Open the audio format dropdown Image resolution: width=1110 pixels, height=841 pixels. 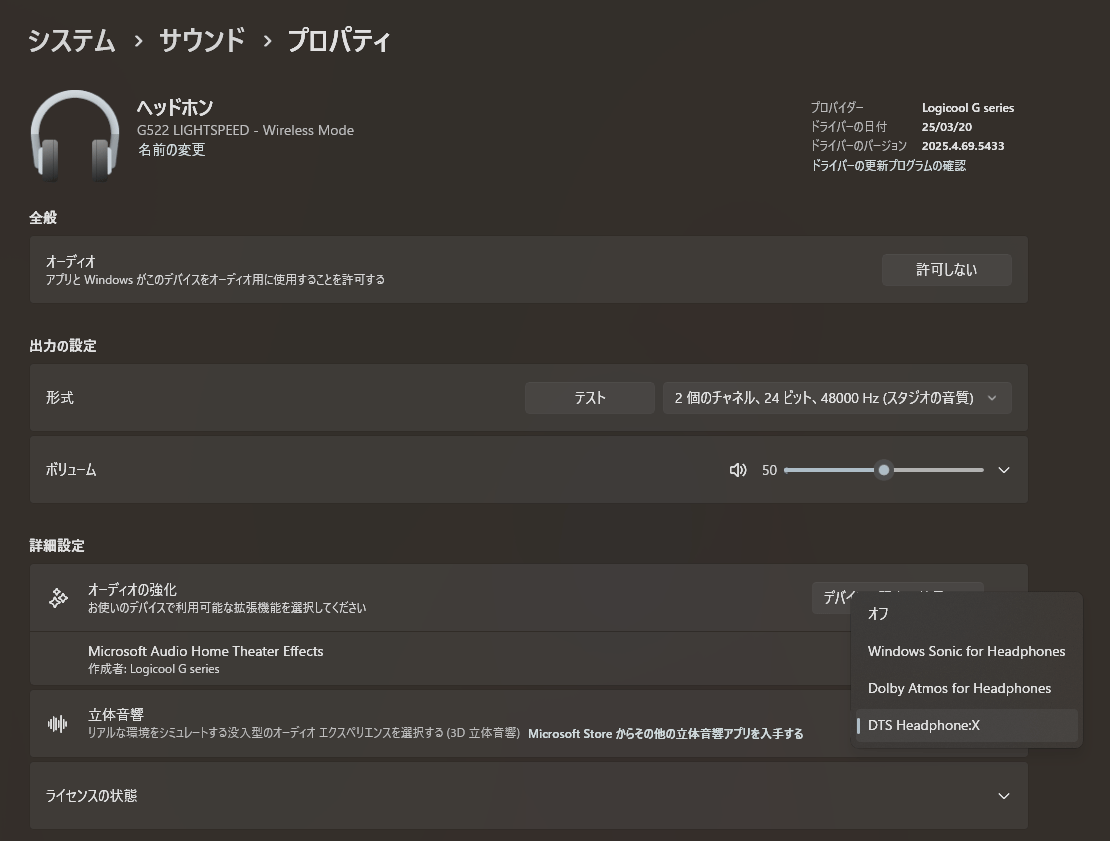click(x=836, y=398)
